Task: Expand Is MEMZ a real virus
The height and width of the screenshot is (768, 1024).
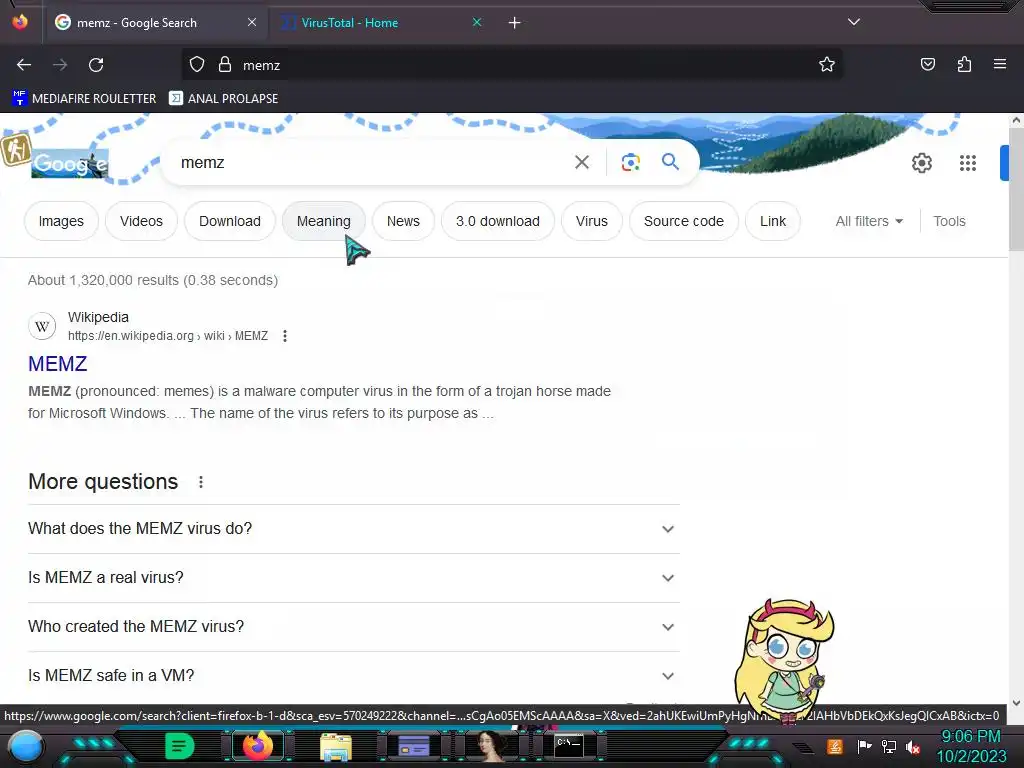Action: click(x=353, y=578)
